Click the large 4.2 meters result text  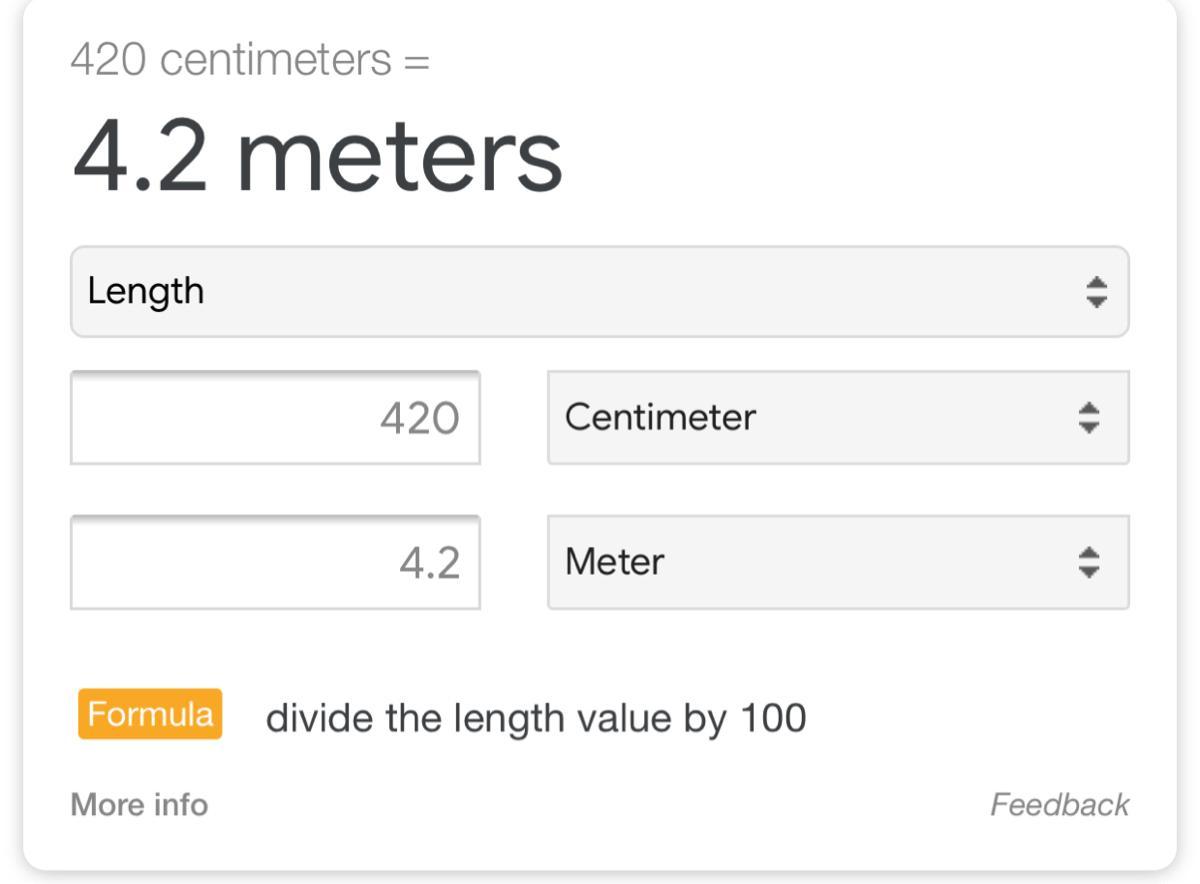point(318,156)
